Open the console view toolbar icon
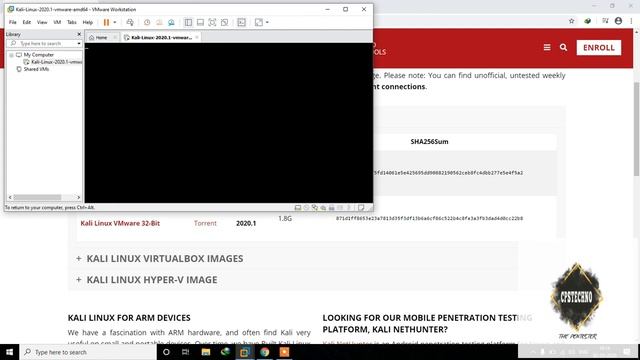640x360 pixels. 242,22
